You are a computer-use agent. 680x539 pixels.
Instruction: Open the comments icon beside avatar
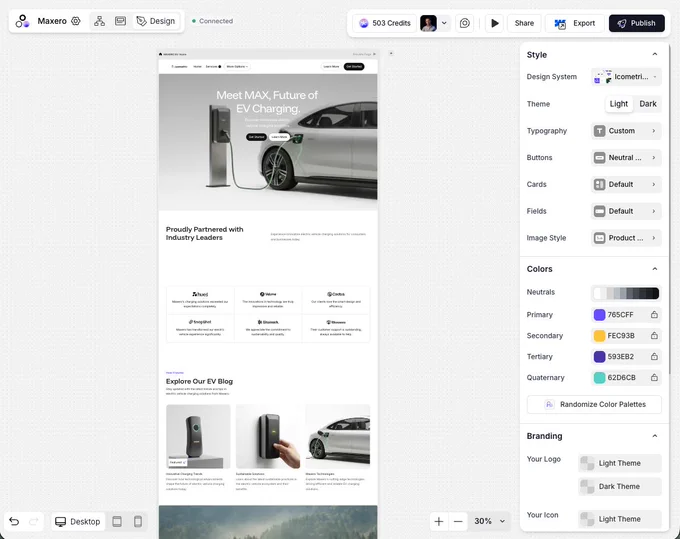tap(464, 23)
